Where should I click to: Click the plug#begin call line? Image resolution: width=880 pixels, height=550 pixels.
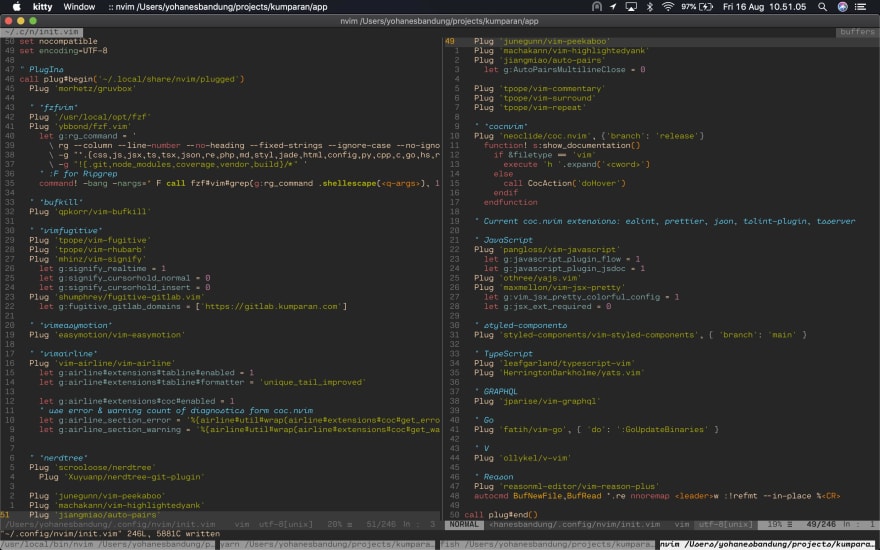[132, 79]
